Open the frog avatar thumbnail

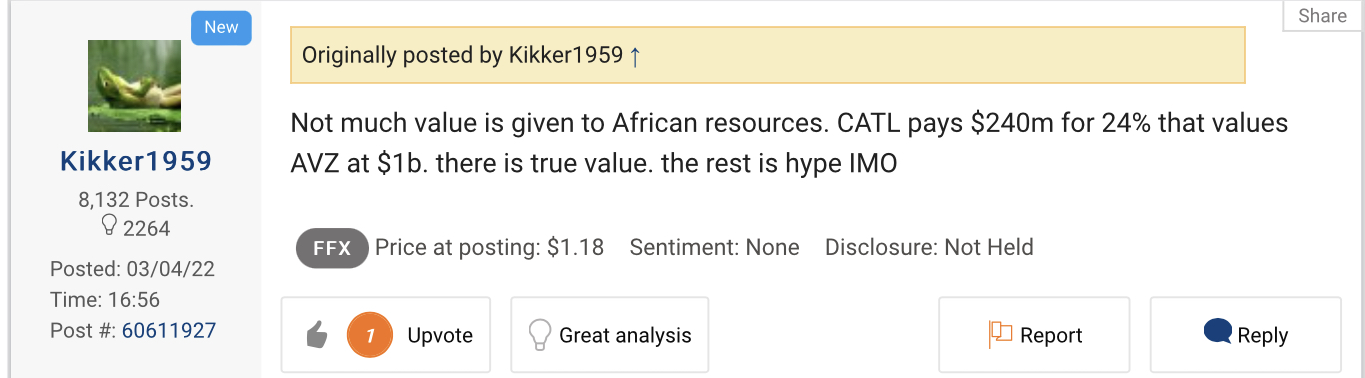tap(134, 86)
